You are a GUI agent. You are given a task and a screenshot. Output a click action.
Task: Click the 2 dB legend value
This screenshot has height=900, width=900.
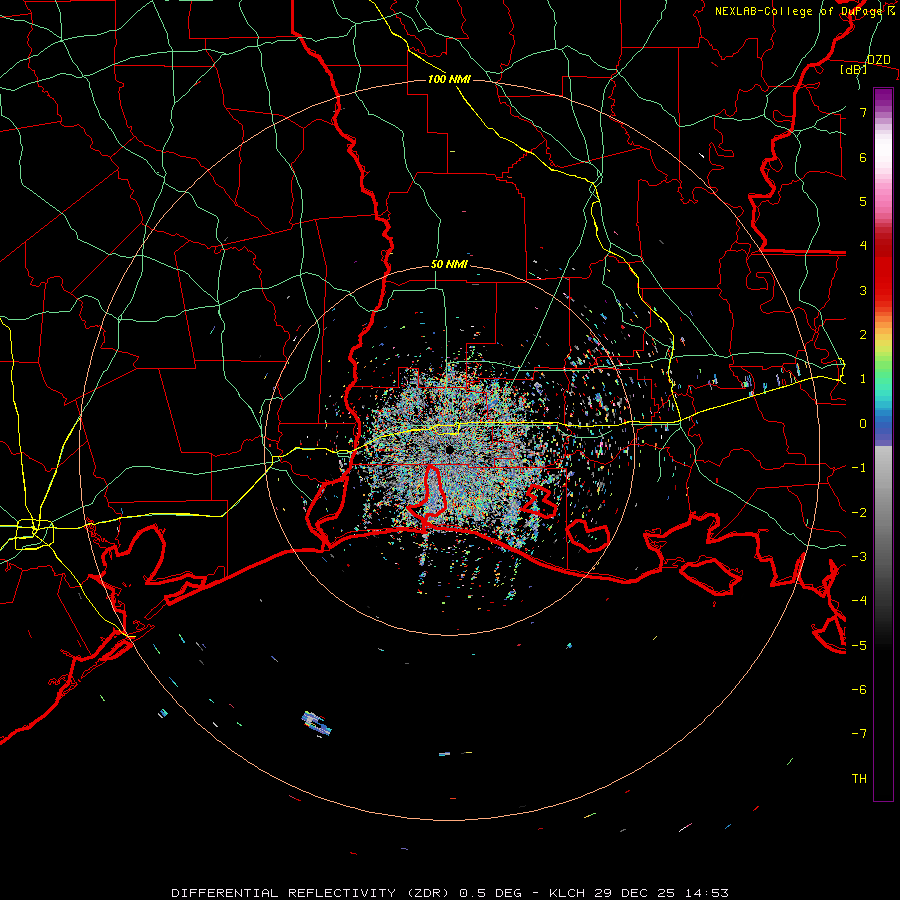click(863, 335)
